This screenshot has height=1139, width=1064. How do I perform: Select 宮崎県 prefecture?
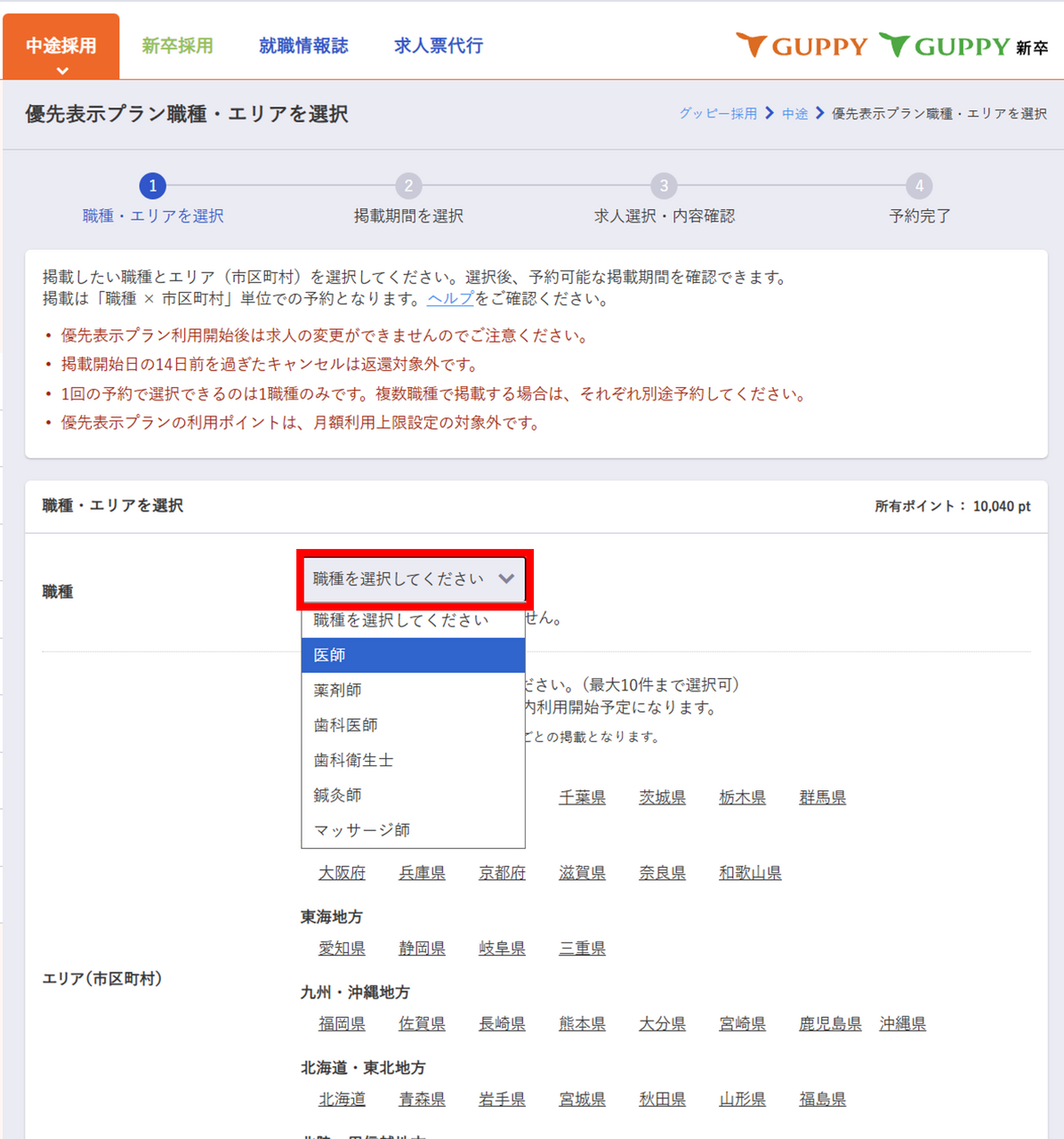[742, 1024]
